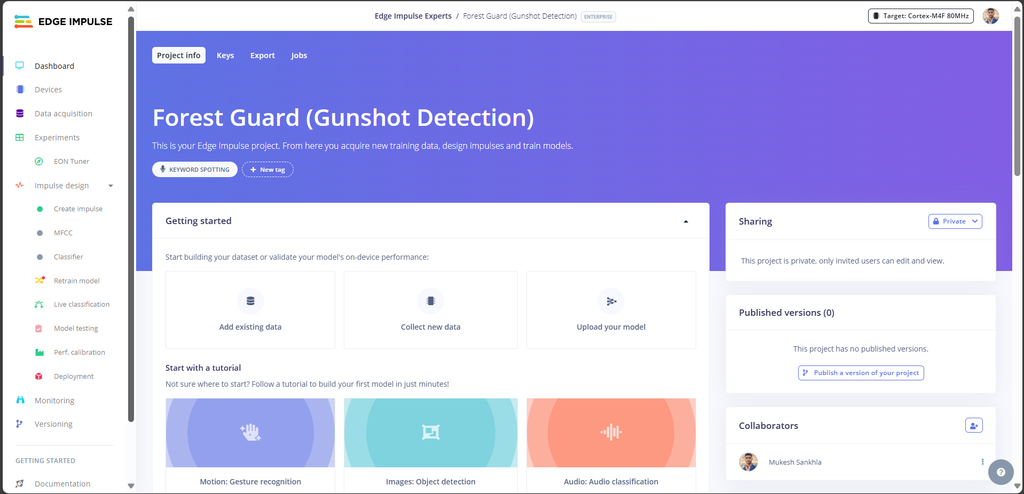The image size is (1024, 494).
Task: Click the Keyword Spotting tag
Action: pyautogui.click(x=195, y=169)
